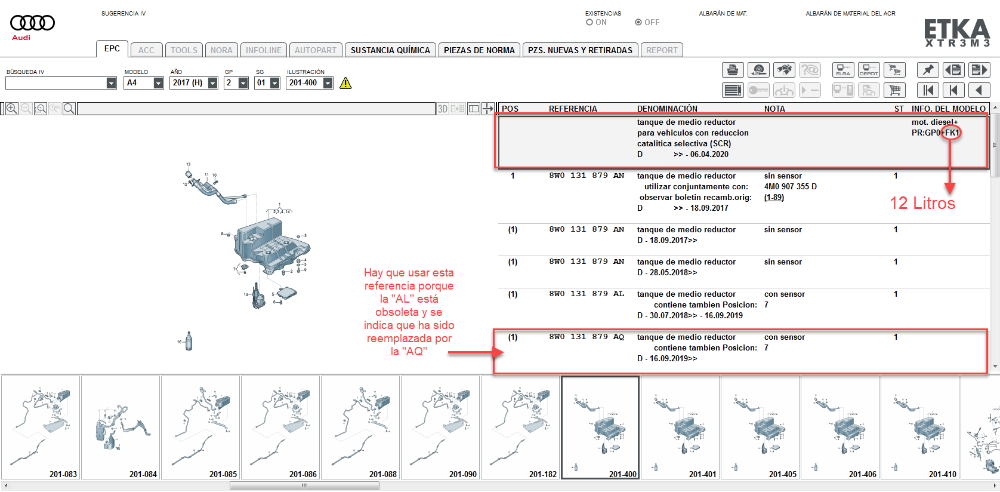The width and height of the screenshot is (1000, 492).
Task: Open the Búsqueda IV dropdown
Action: click(x=112, y=83)
